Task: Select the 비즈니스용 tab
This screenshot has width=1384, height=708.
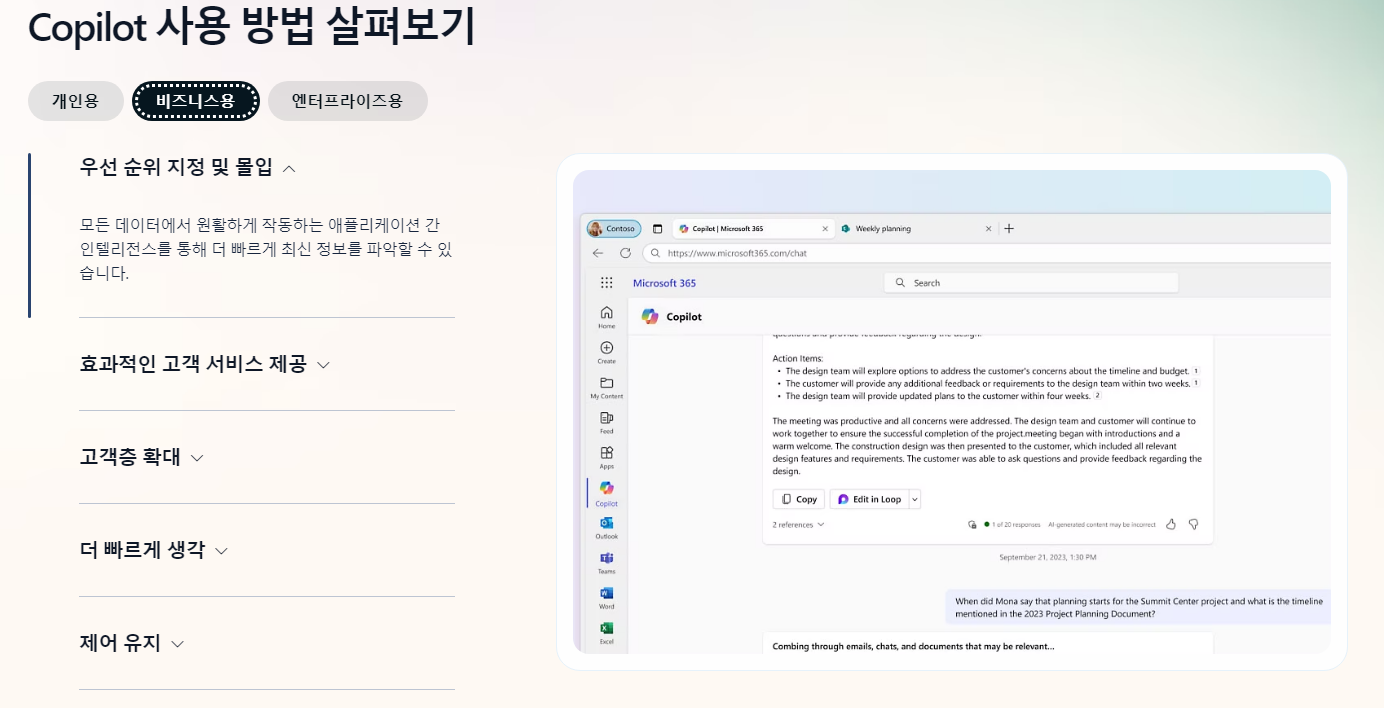Action: point(196,101)
